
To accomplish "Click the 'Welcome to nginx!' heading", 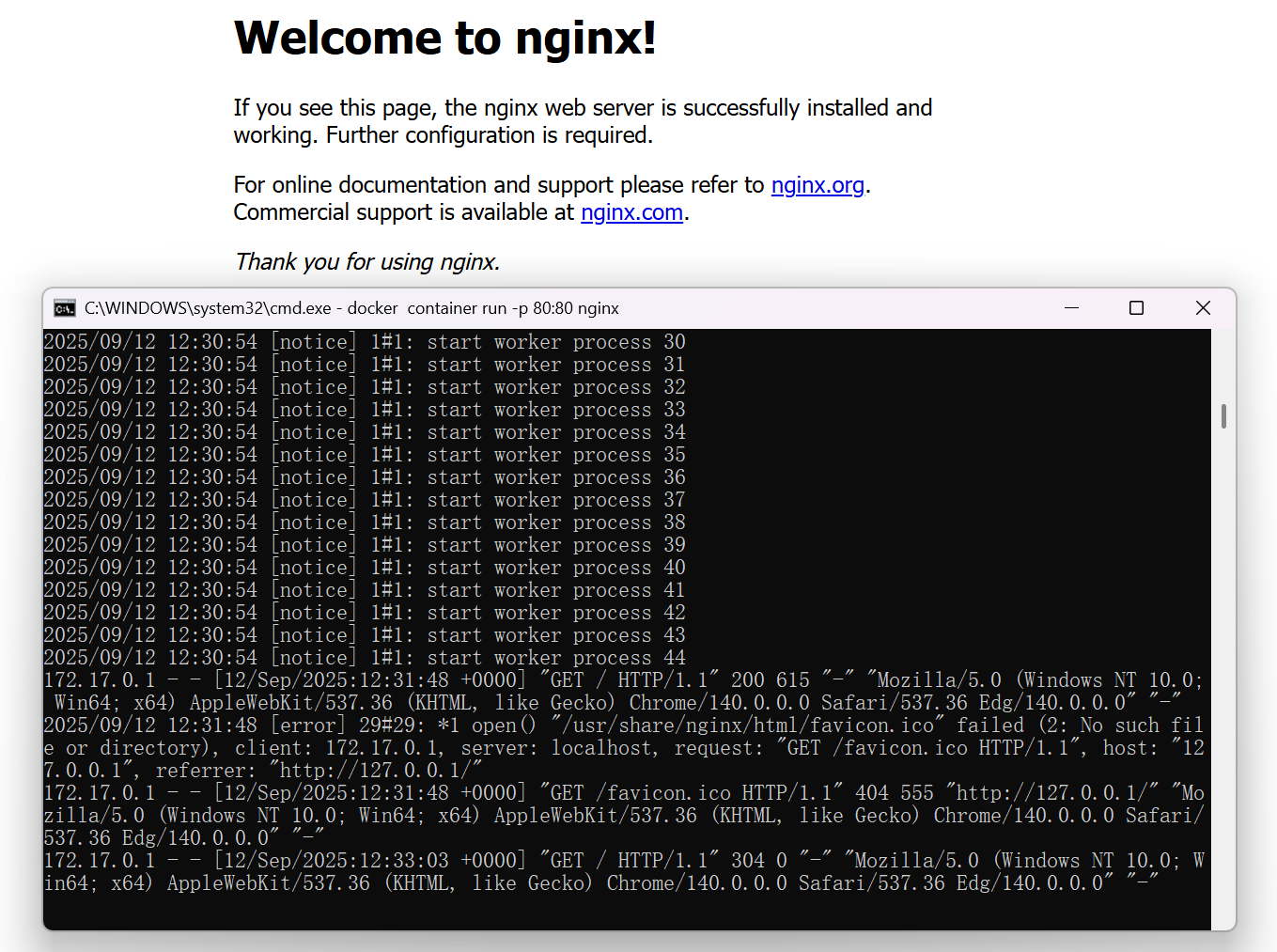I will [x=444, y=39].
